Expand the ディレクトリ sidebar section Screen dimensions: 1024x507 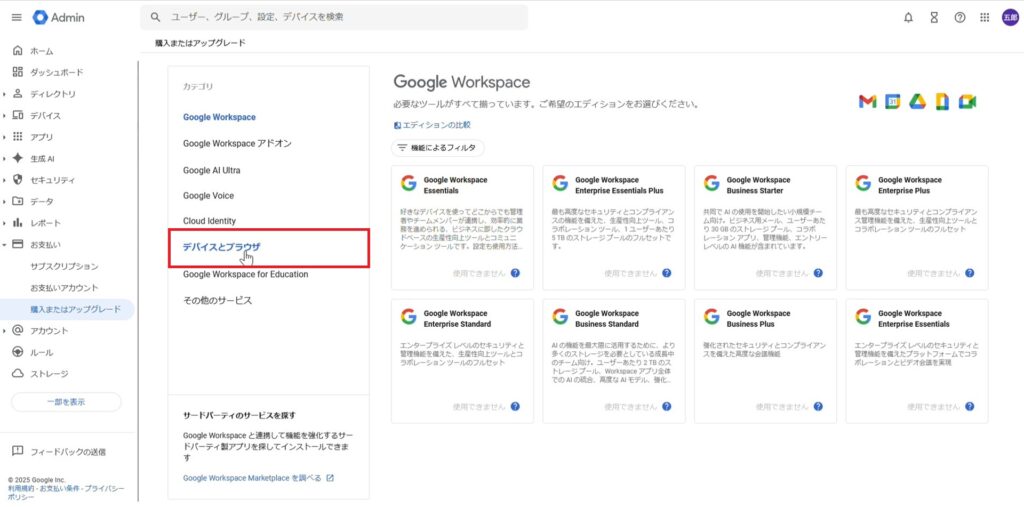(x=5, y=94)
